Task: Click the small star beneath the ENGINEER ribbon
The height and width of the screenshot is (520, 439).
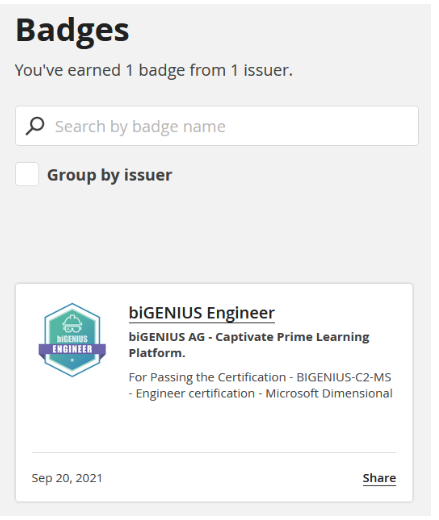Action: 72,360
